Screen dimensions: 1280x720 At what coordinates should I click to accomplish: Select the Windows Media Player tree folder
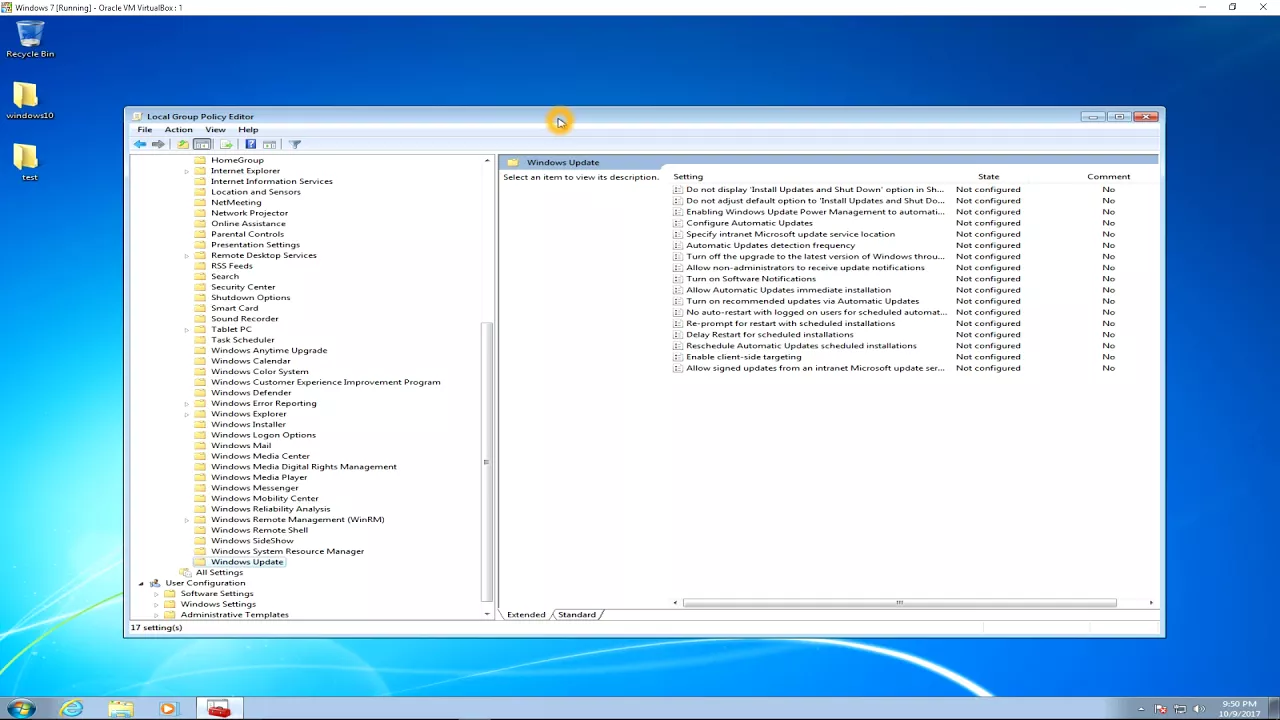click(x=259, y=477)
